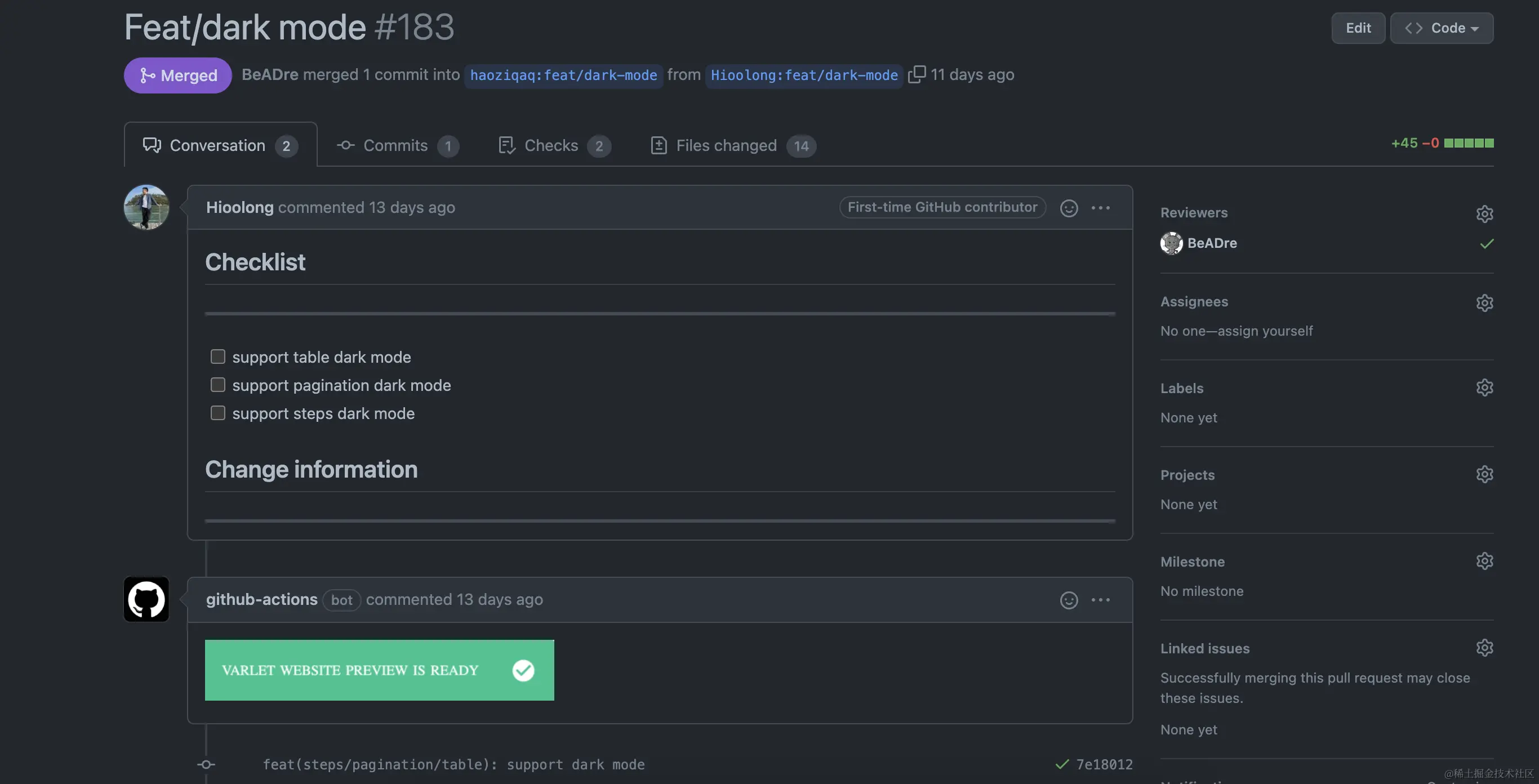
Task: Open Reviewers settings gear
Action: (1484, 214)
